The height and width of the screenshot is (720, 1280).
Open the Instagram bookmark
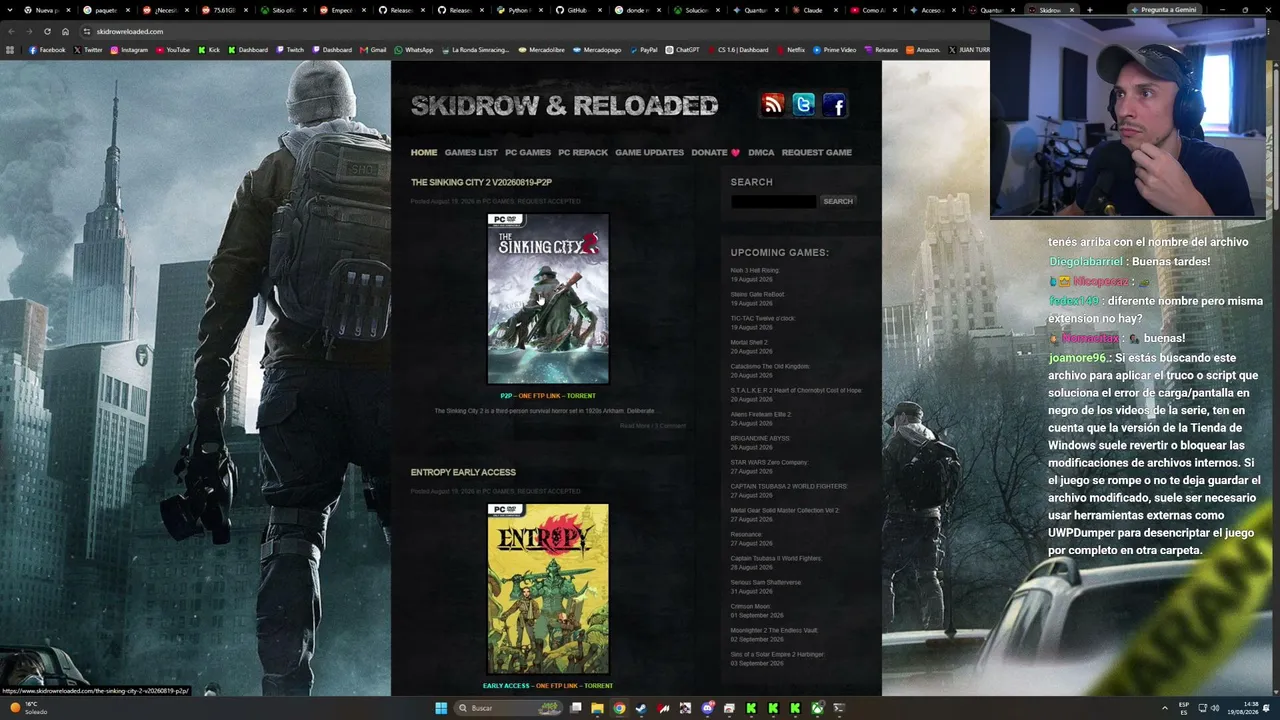[129, 50]
